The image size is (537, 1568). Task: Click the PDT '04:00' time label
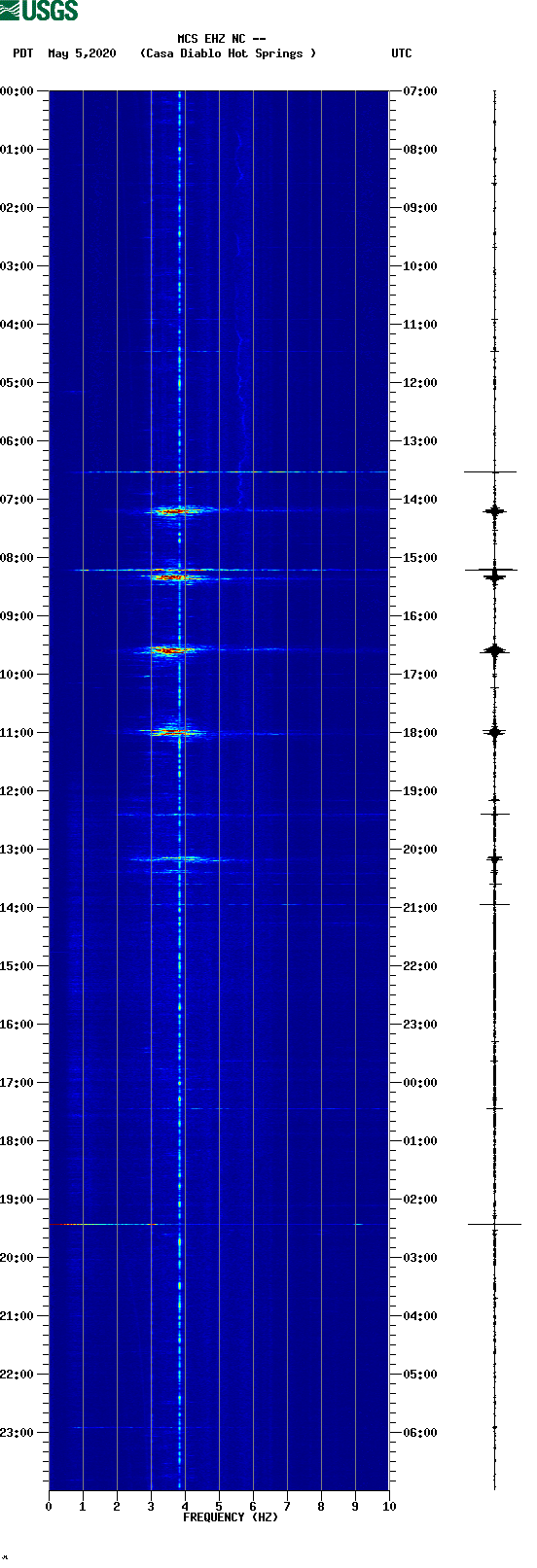coord(17,325)
